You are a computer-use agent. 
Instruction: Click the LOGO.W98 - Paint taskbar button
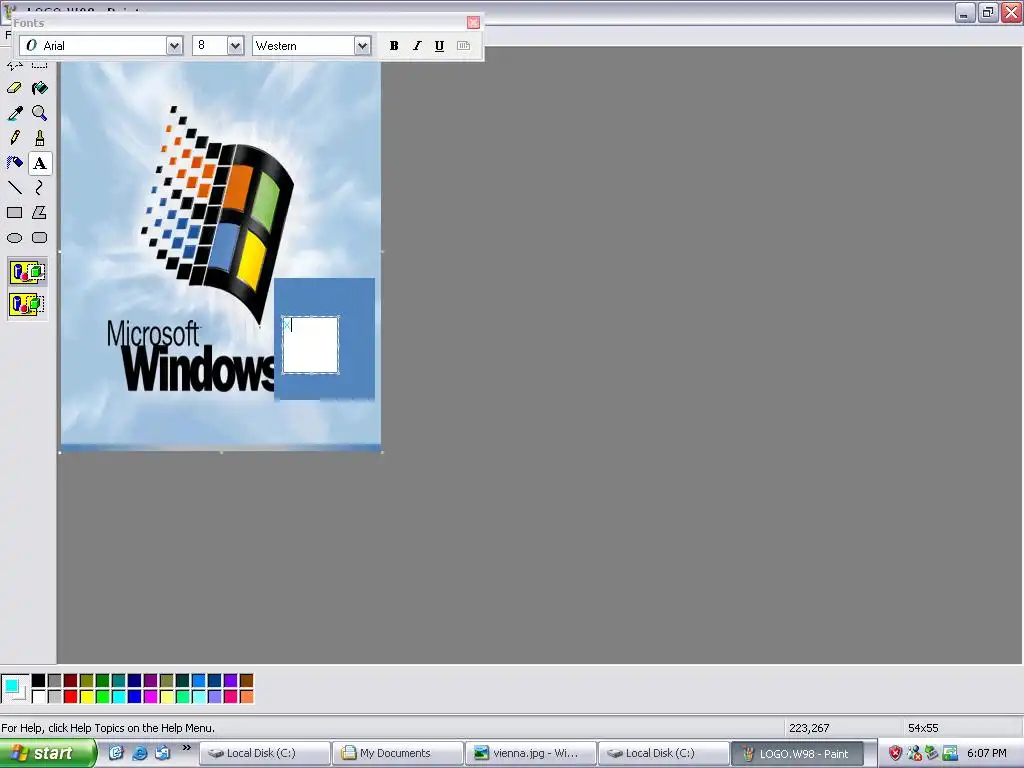[x=797, y=753]
